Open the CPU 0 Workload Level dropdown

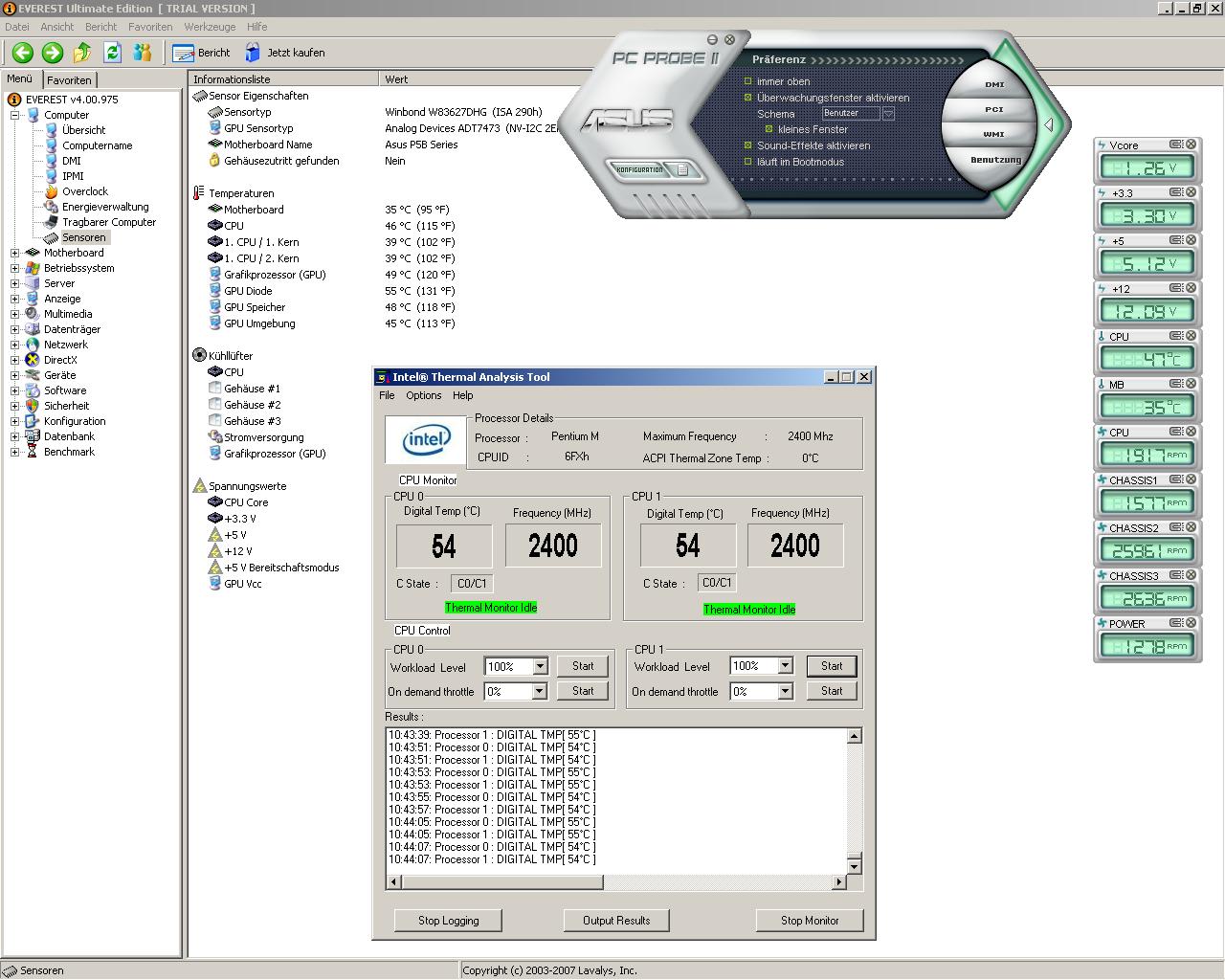[x=540, y=666]
